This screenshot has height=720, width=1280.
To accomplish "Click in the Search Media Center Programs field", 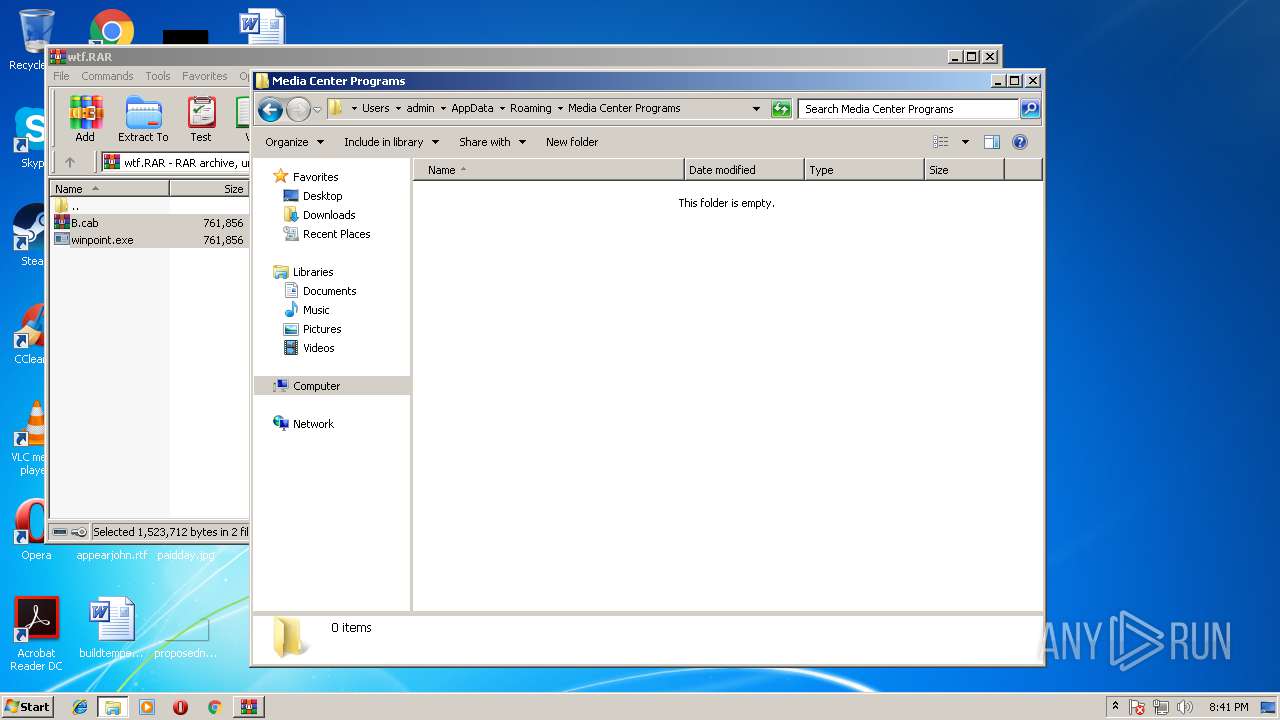I will (909, 109).
